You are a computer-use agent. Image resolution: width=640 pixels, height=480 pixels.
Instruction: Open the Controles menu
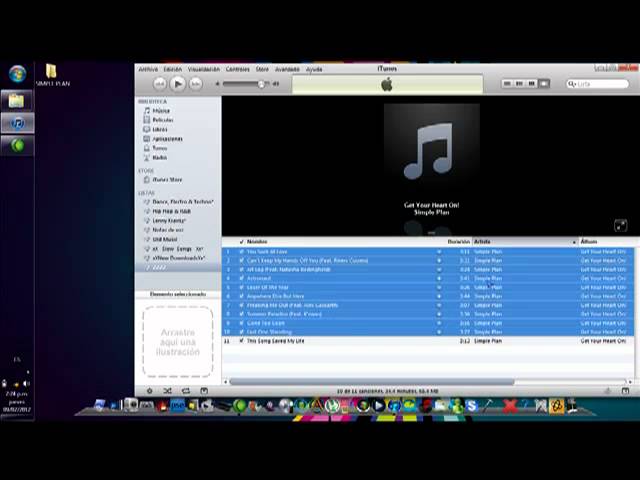(x=238, y=69)
